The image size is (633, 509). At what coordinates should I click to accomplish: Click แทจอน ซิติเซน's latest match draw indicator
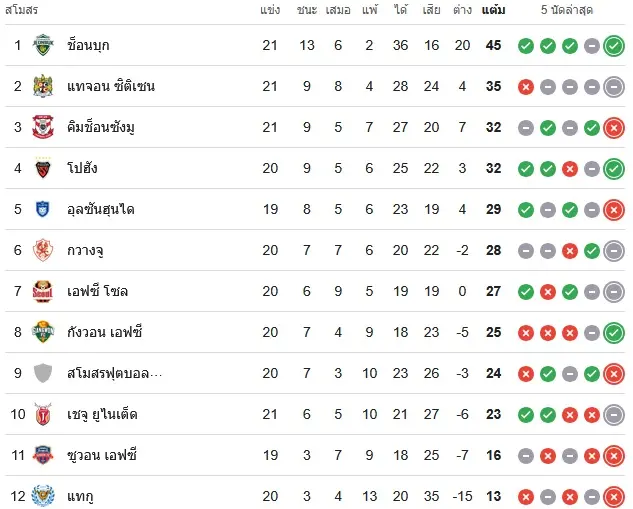pyautogui.click(x=614, y=87)
